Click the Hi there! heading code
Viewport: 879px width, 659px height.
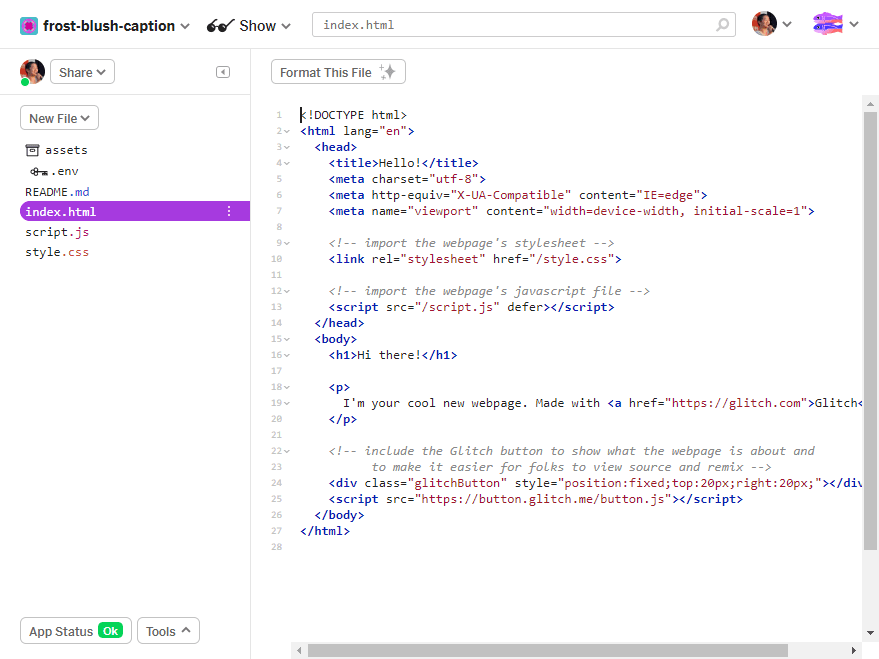(x=393, y=355)
